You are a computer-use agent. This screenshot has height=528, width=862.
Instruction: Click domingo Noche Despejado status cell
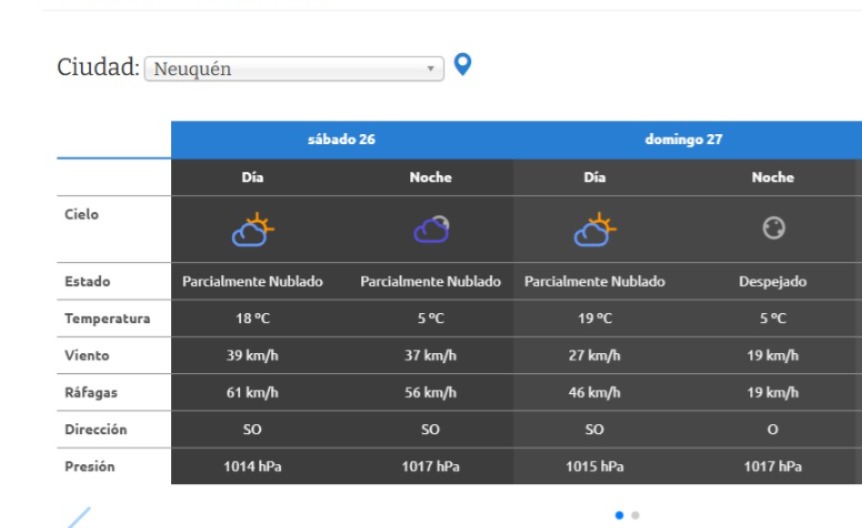[772, 282]
